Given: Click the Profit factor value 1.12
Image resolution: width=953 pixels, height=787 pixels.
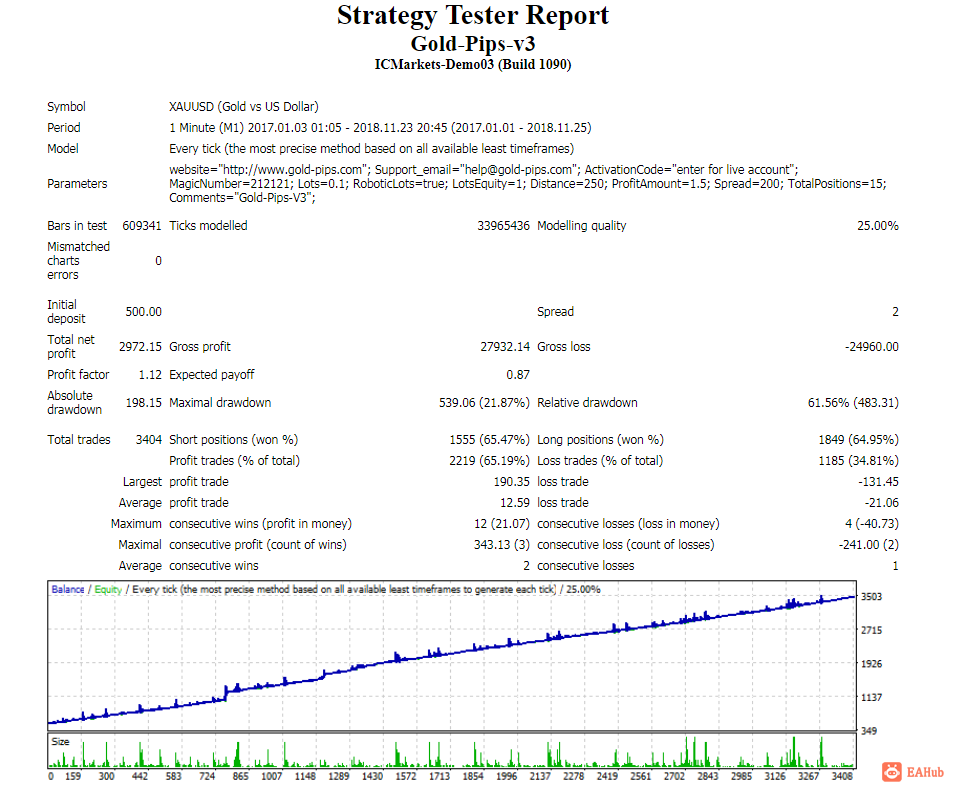Looking at the screenshot, I should (150, 374).
